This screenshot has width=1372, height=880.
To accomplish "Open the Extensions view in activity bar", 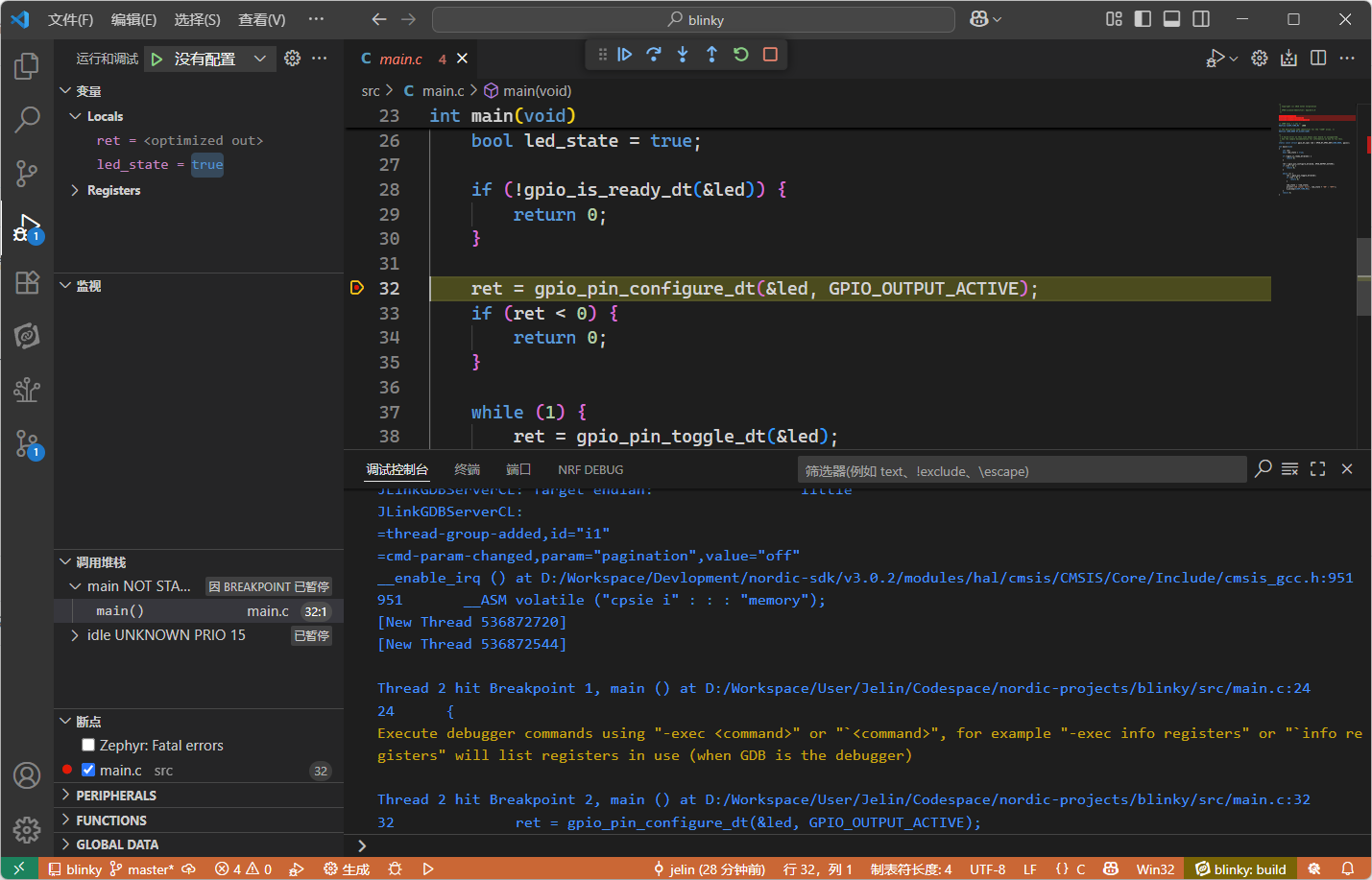I will (27, 282).
